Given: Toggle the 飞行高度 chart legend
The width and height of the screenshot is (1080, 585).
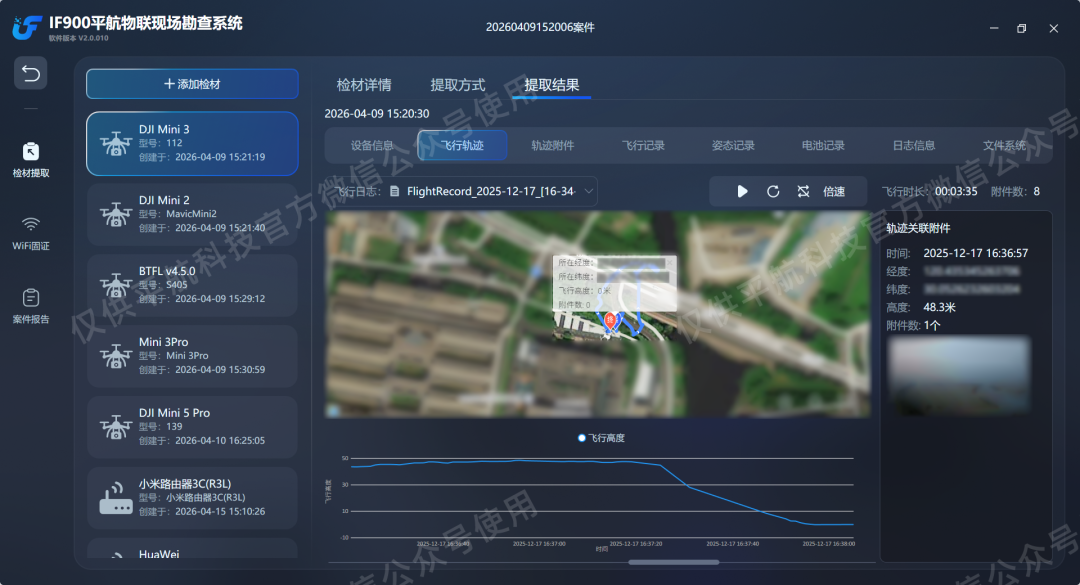Looking at the screenshot, I should point(601,438).
